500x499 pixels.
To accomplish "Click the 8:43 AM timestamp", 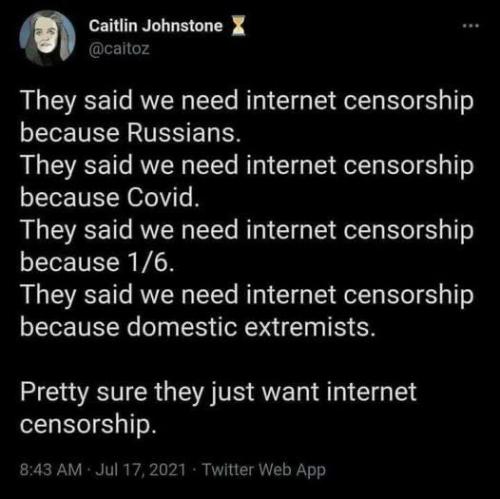I will pos(51,470).
